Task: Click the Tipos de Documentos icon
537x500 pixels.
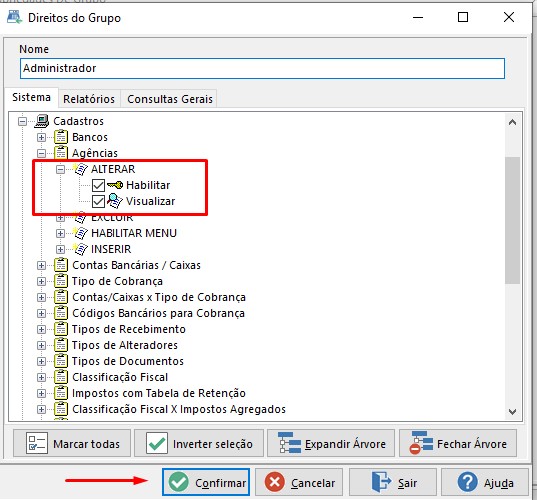Action: (x=61, y=361)
